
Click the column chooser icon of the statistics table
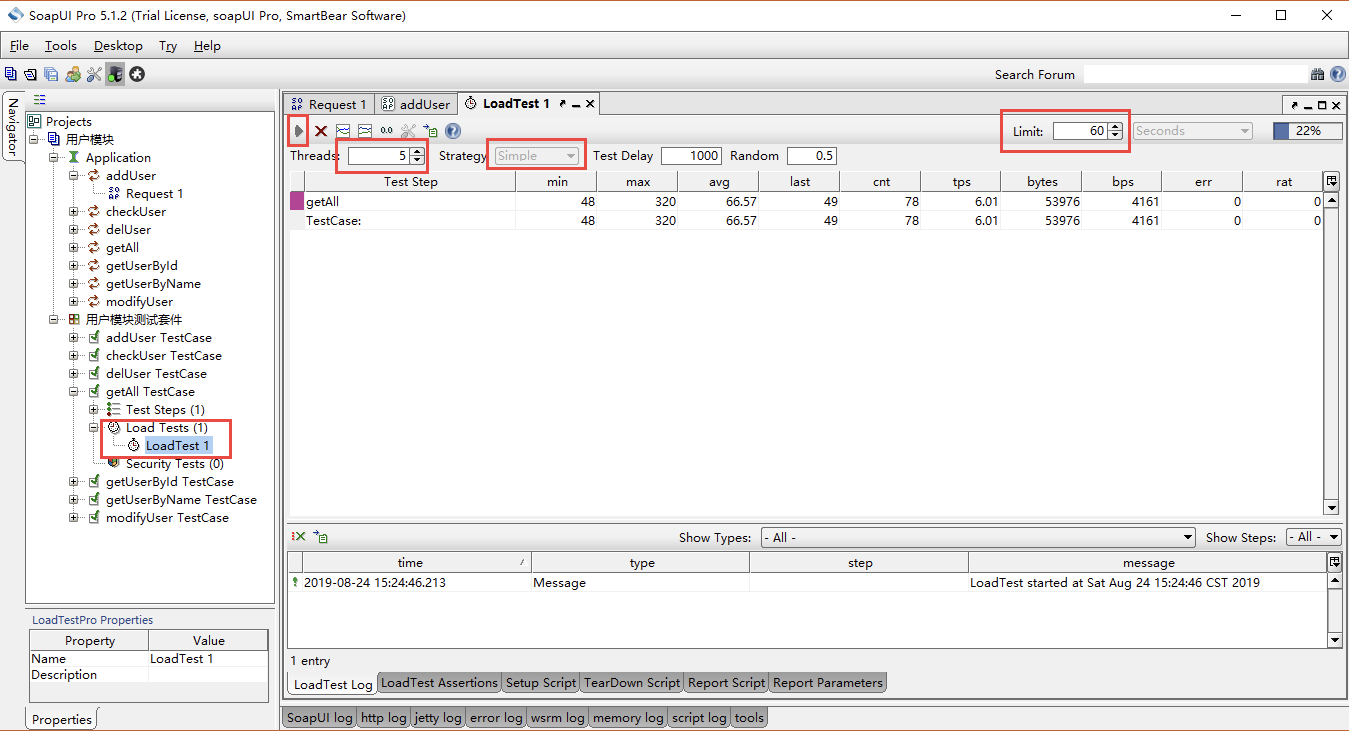1331,181
